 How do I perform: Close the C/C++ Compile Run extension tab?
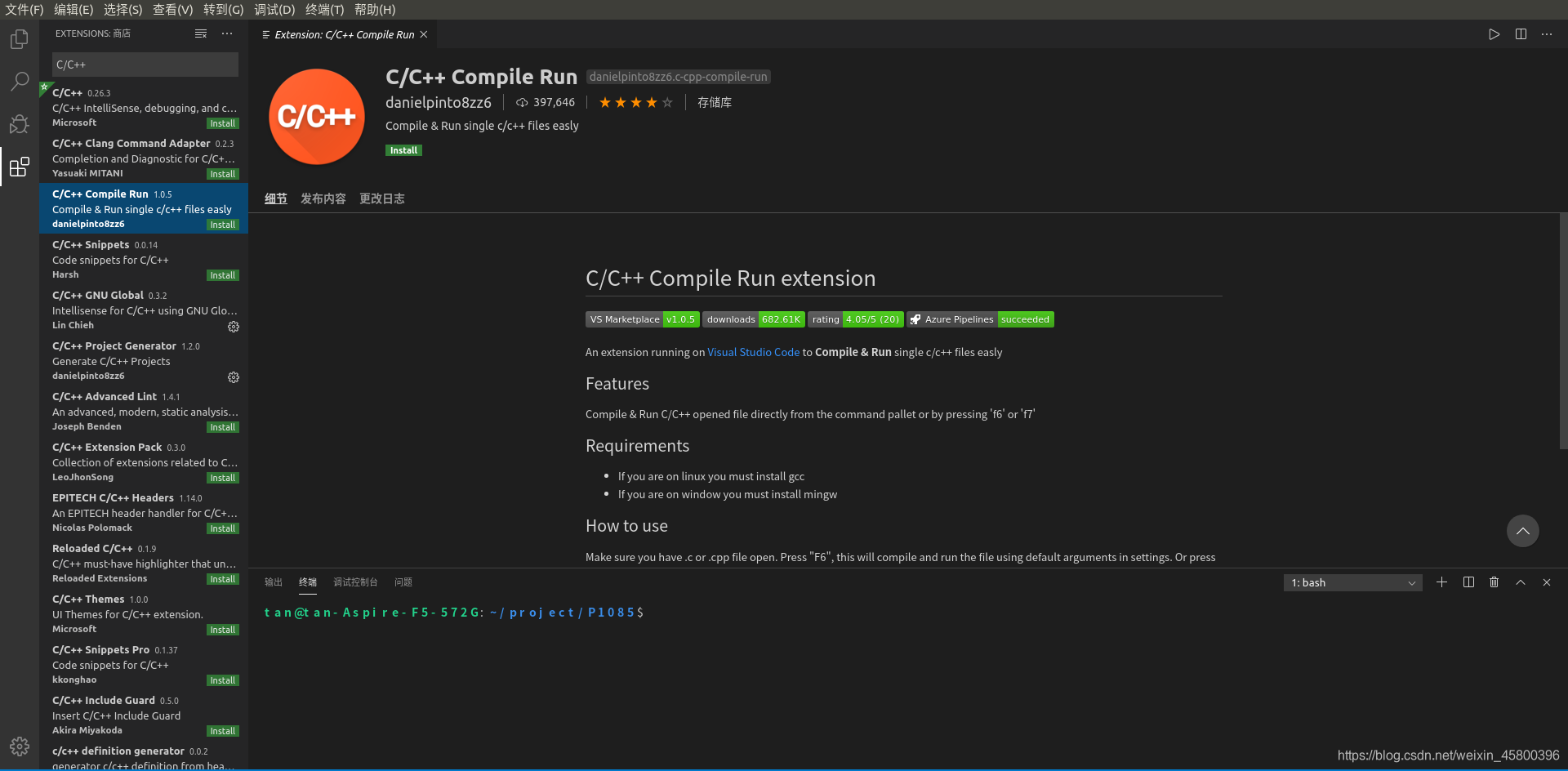point(424,34)
